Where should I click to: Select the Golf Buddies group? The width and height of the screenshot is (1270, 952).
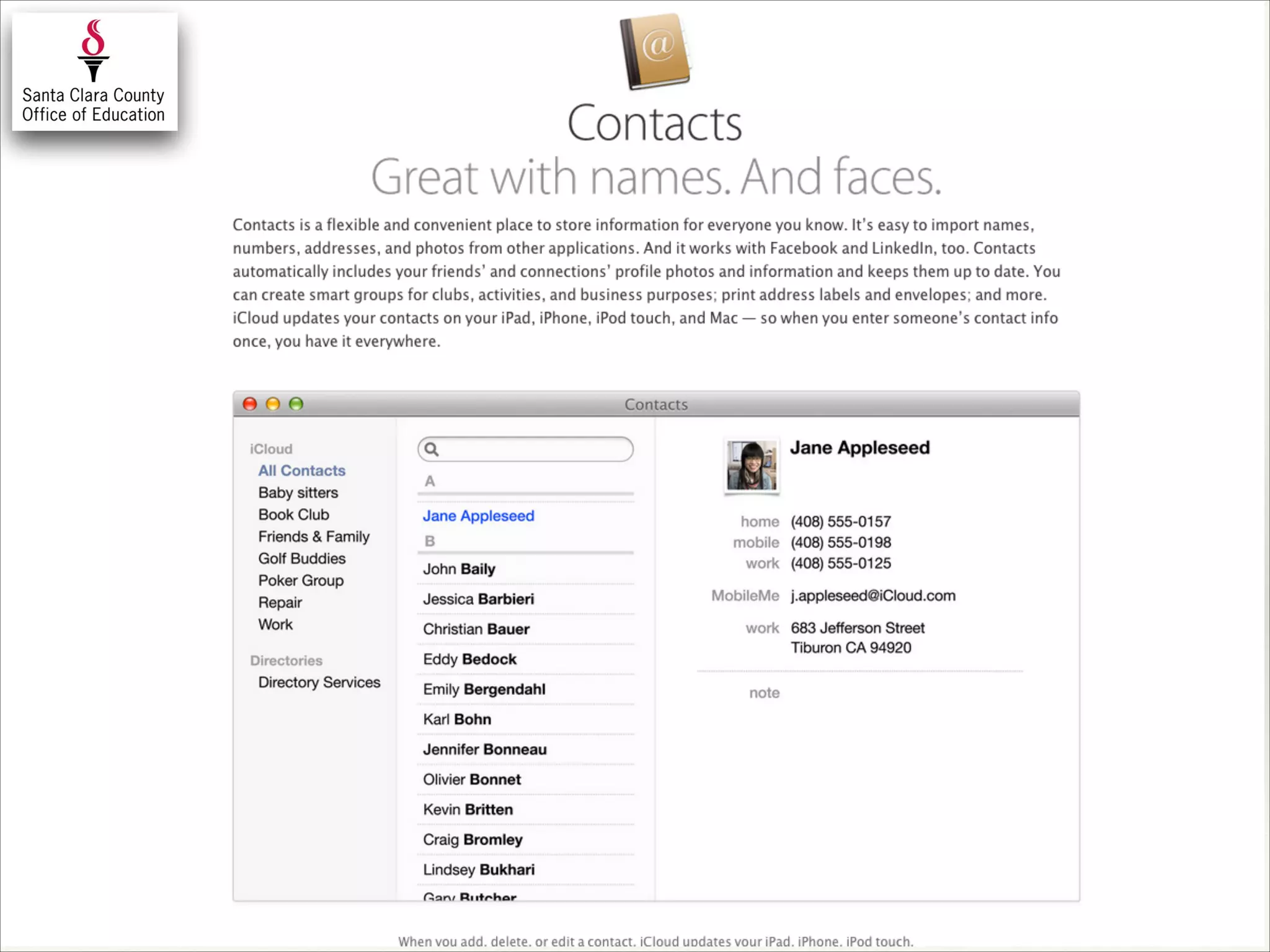301,558
